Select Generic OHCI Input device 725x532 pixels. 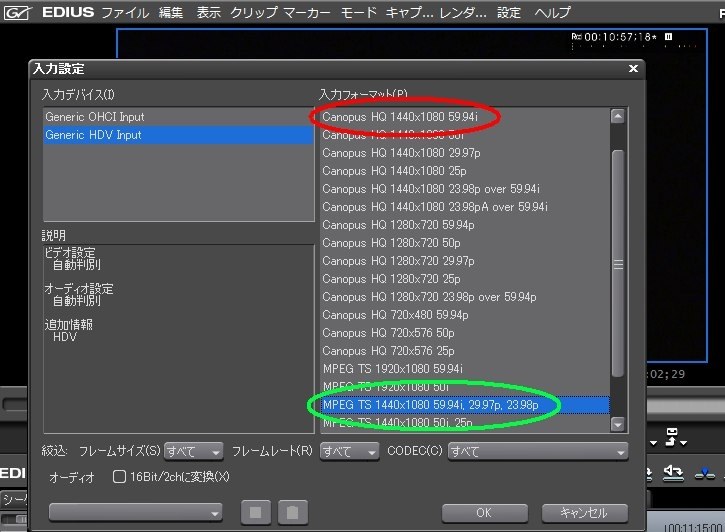click(x=178, y=116)
